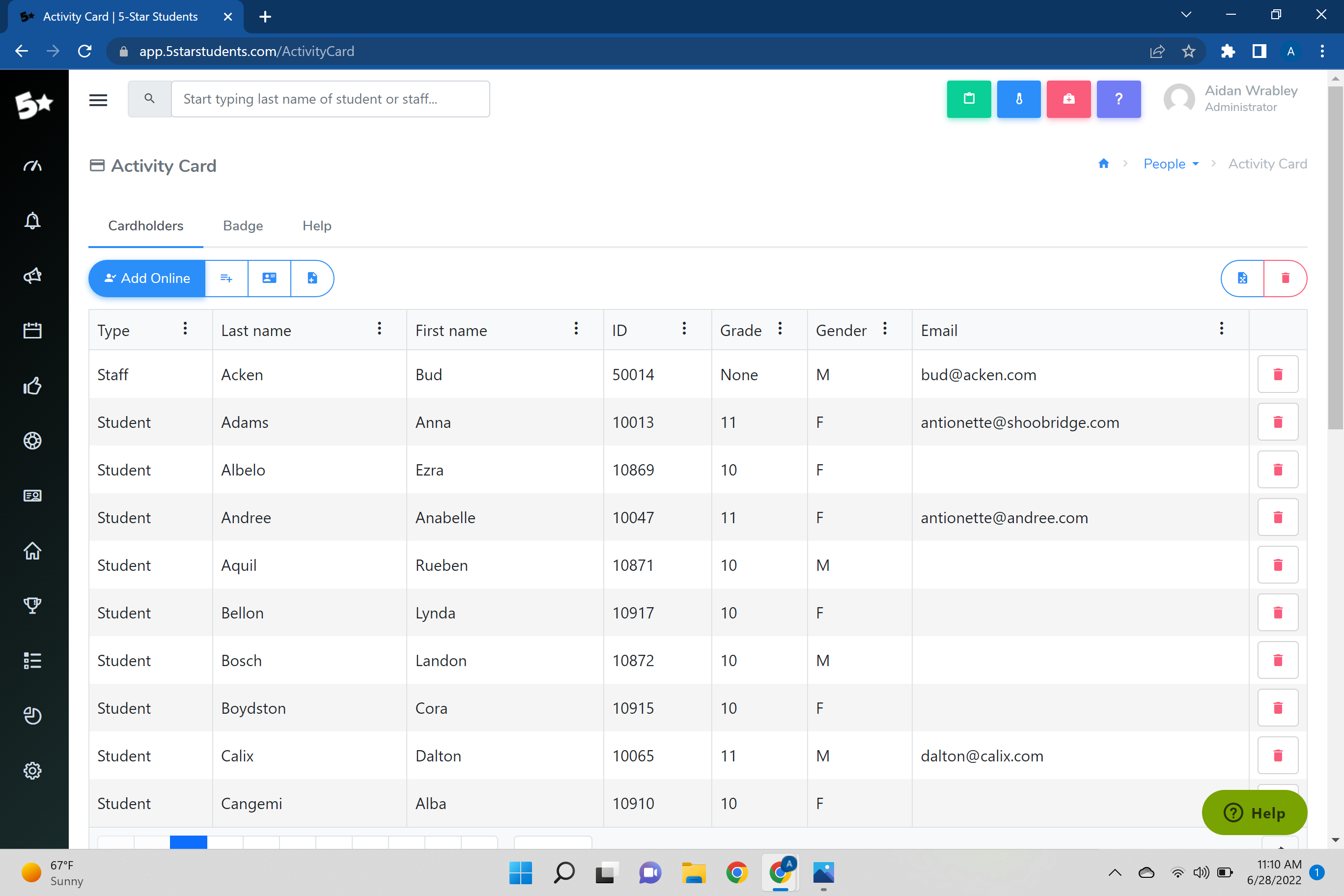Open the First name column menu

pyautogui.click(x=576, y=329)
